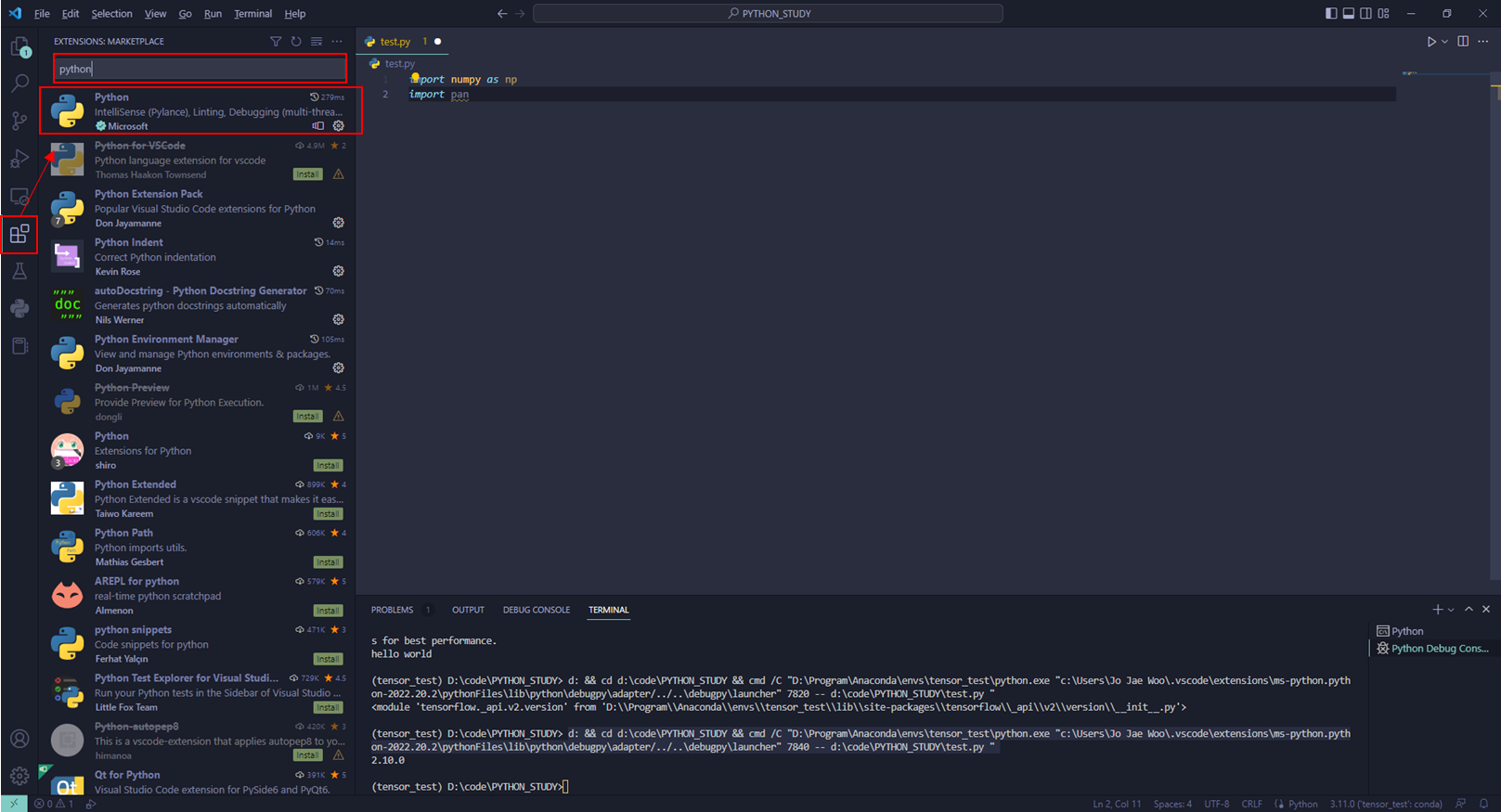Open manage gear for Microsoft Python extension
The width and height of the screenshot is (1501, 812).
[x=339, y=126]
